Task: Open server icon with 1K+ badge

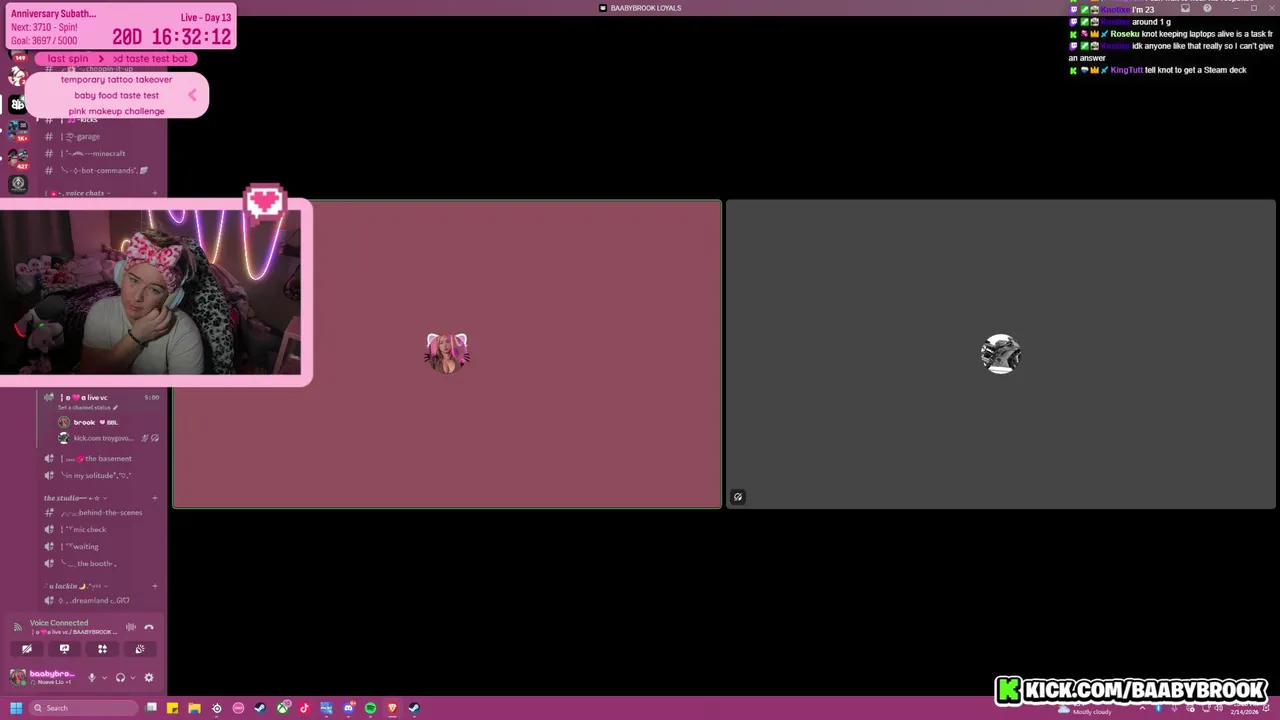Action: [x=17, y=131]
